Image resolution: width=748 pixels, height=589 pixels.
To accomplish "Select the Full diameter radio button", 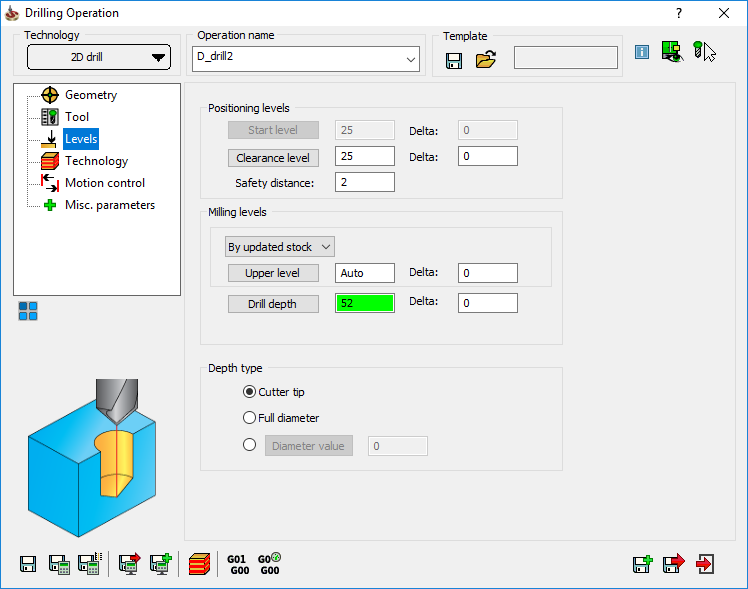I will (x=249, y=418).
